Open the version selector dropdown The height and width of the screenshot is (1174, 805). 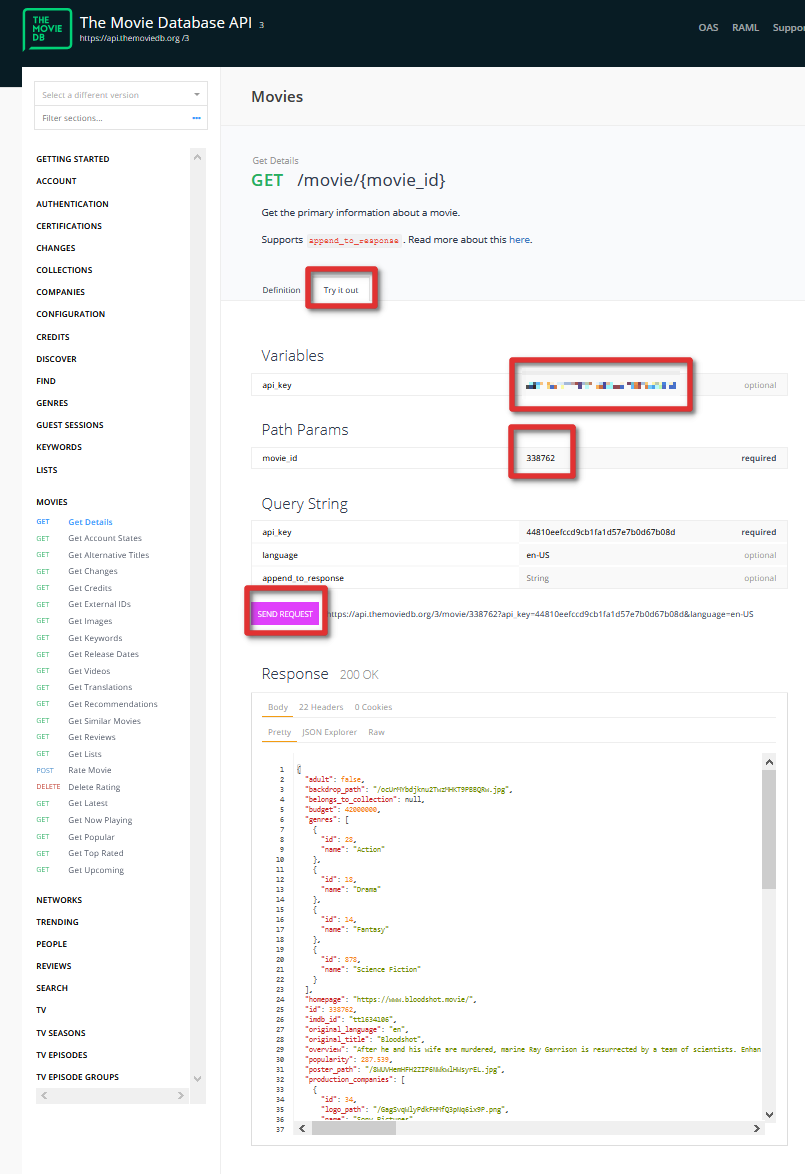(x=121, y=94)
